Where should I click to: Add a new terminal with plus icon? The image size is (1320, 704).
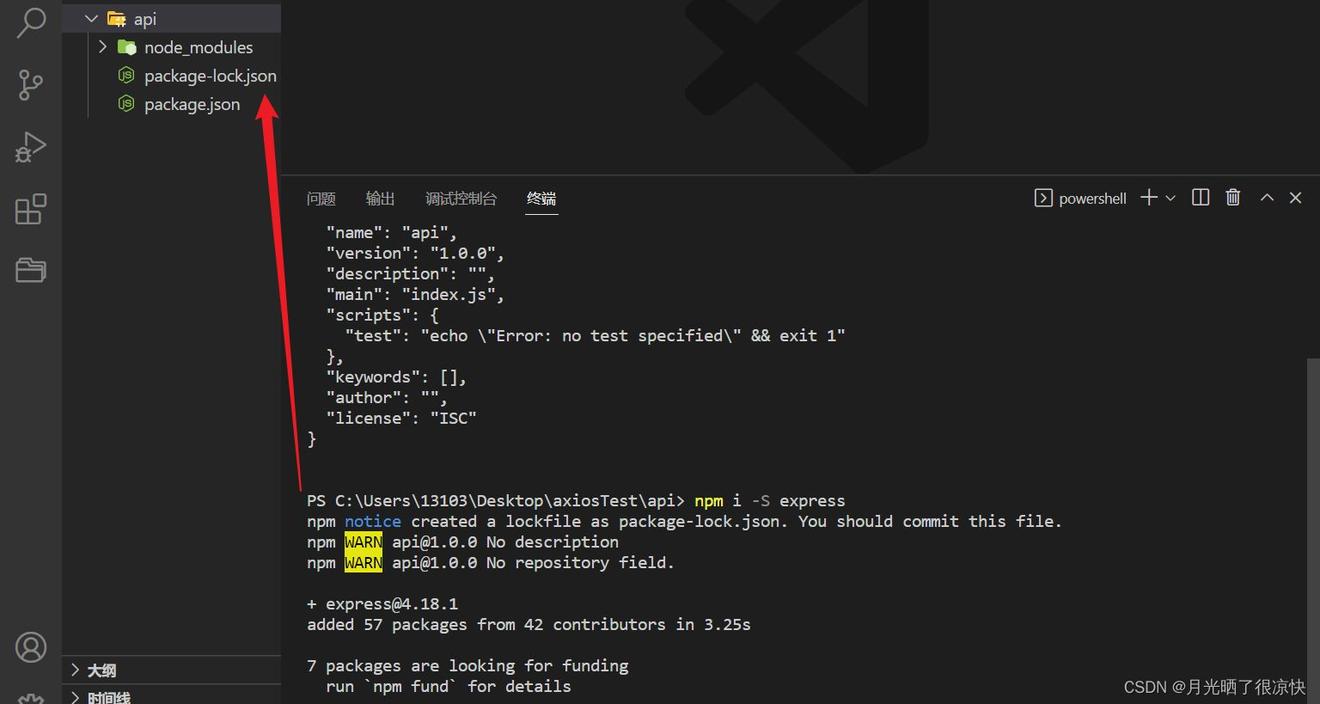(x=1148, y=198)
